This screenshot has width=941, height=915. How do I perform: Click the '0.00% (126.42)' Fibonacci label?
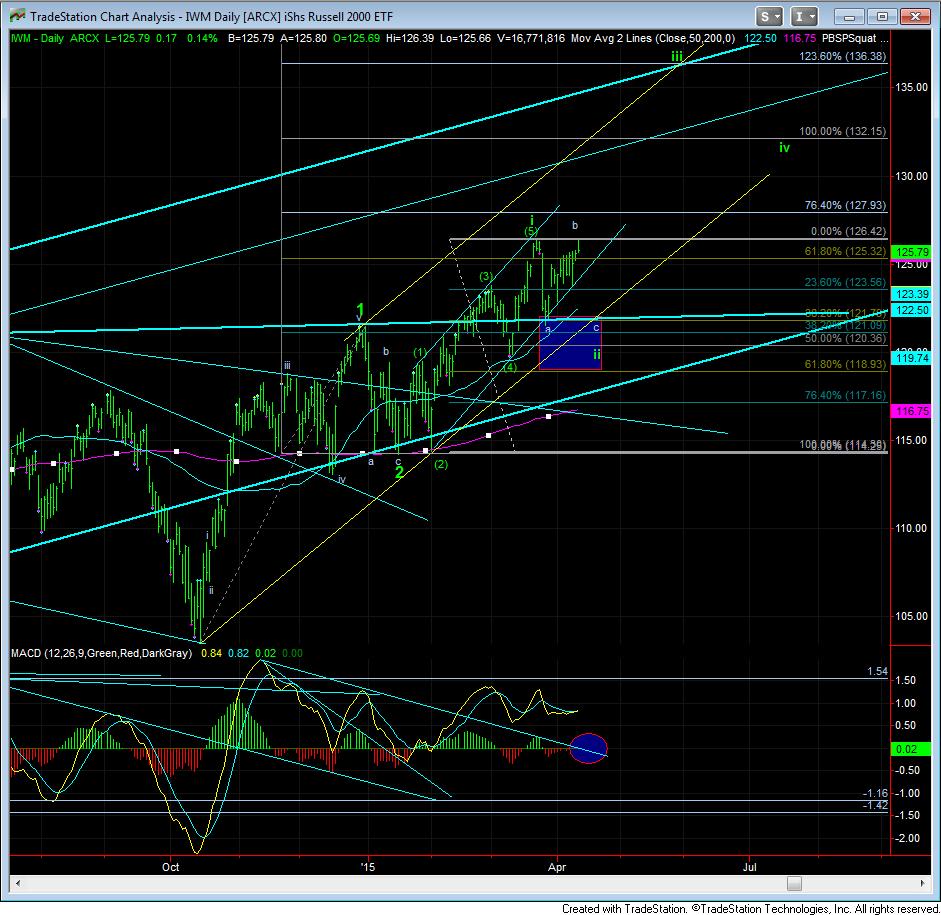pos(848,232)
